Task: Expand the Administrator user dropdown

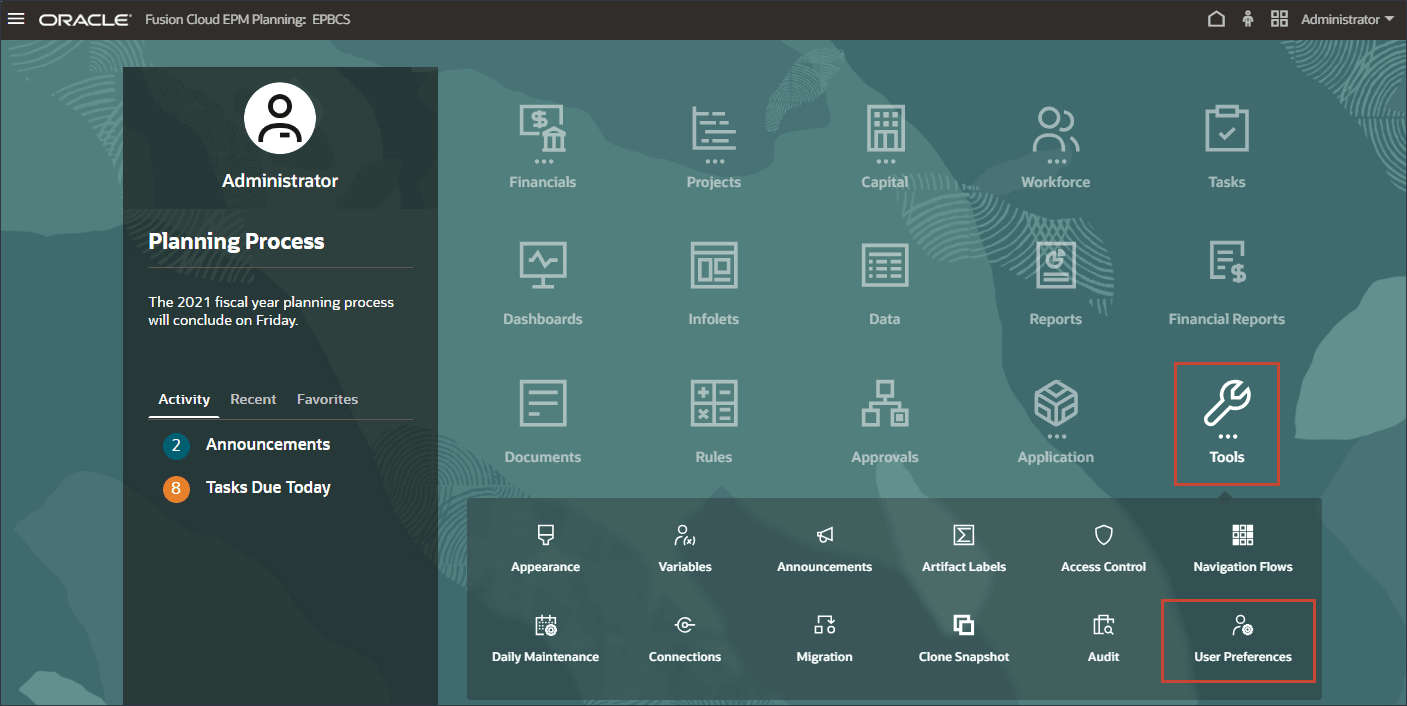Action: coord(1347,19)
